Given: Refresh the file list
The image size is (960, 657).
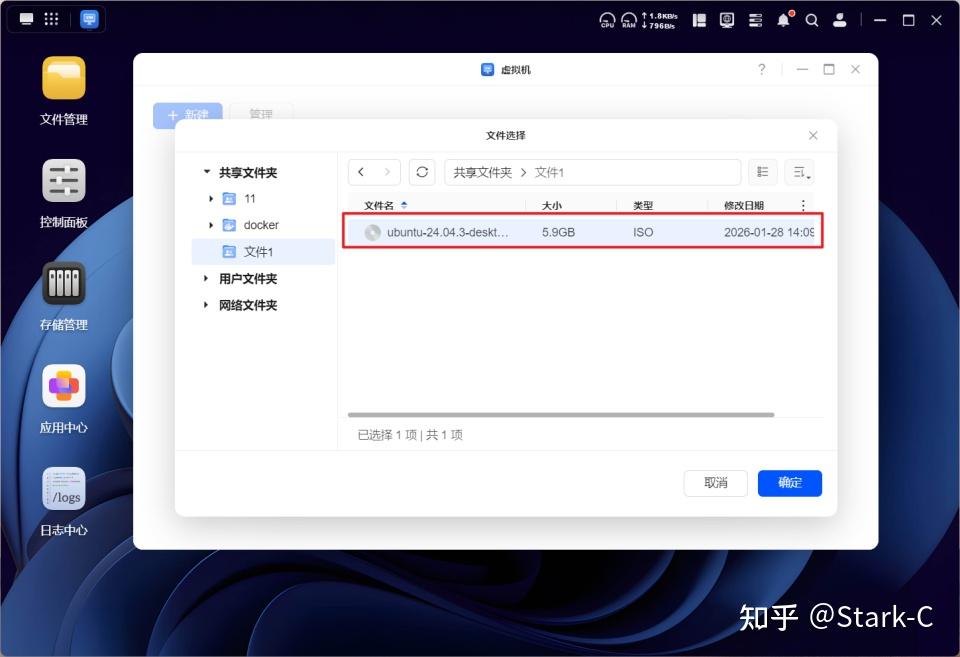Looking at the screenshot, I should tap(422, 172).
